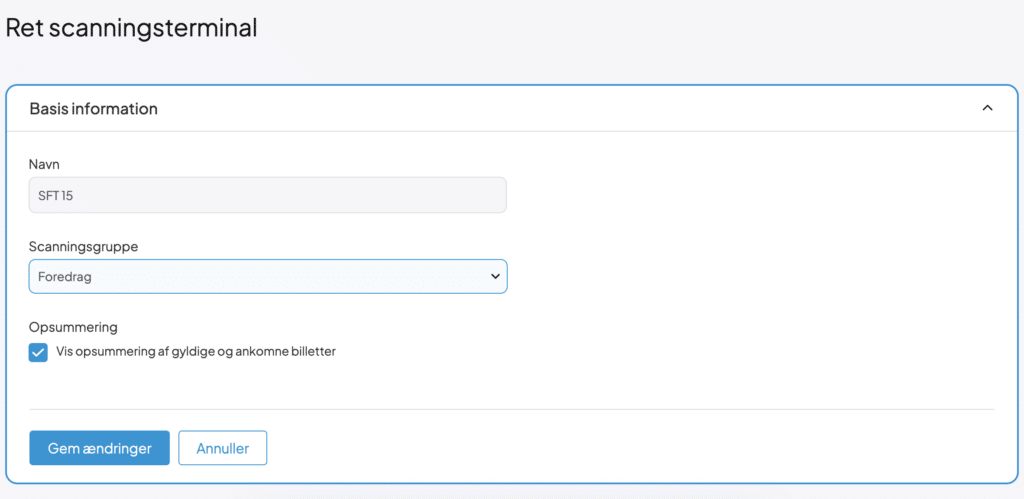Click the checkbox label about gyldige billetter
The image size is (1024, 499).
click(195, 352)
